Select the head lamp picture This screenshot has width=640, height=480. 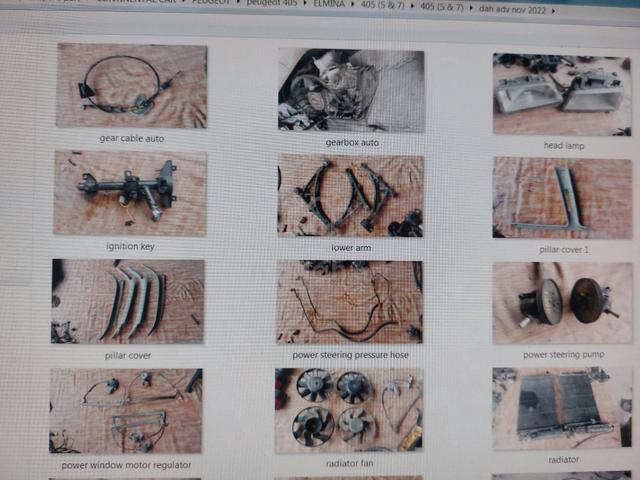click(562, 95)
